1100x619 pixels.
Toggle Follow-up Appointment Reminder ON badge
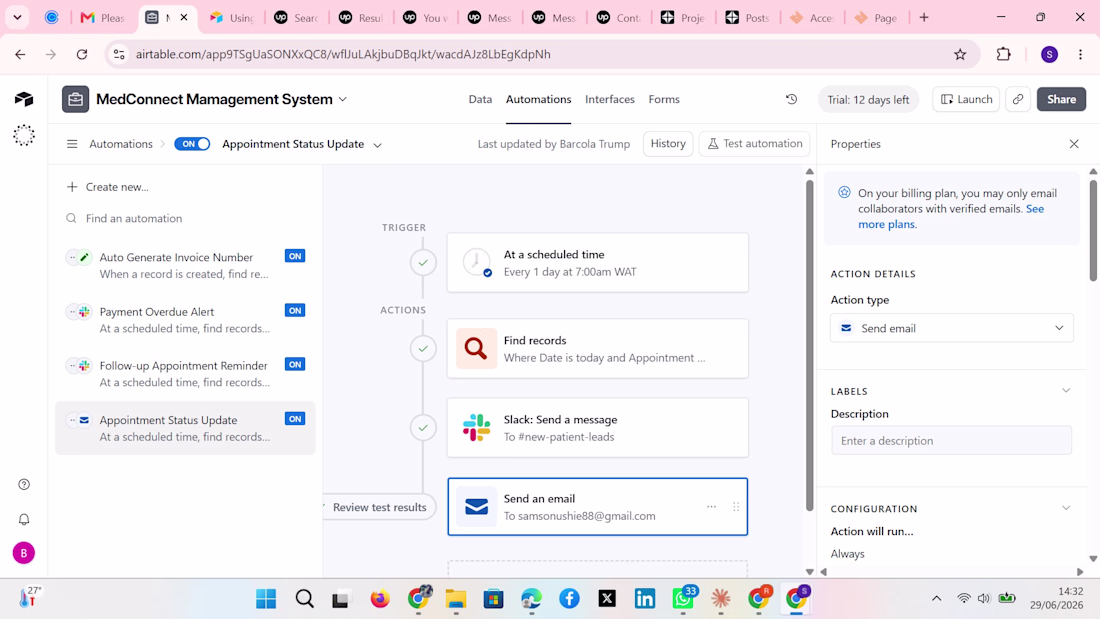point(295,364)
